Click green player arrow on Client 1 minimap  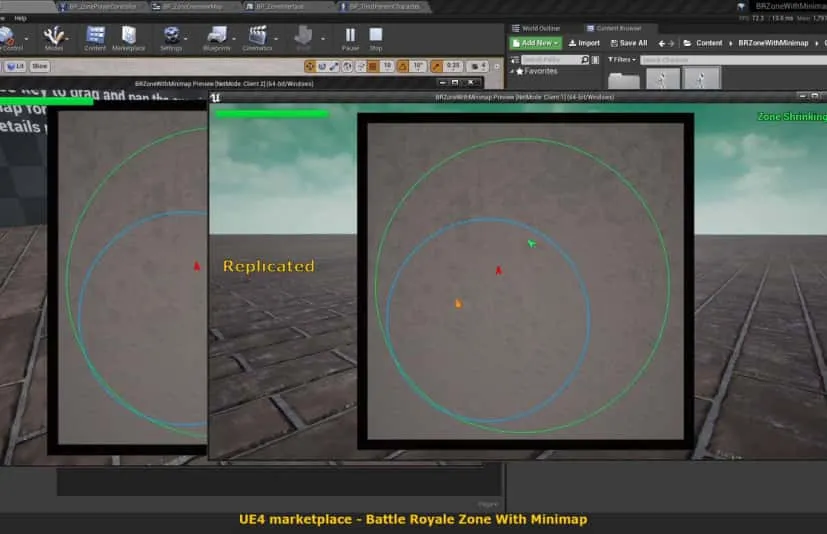532,243
